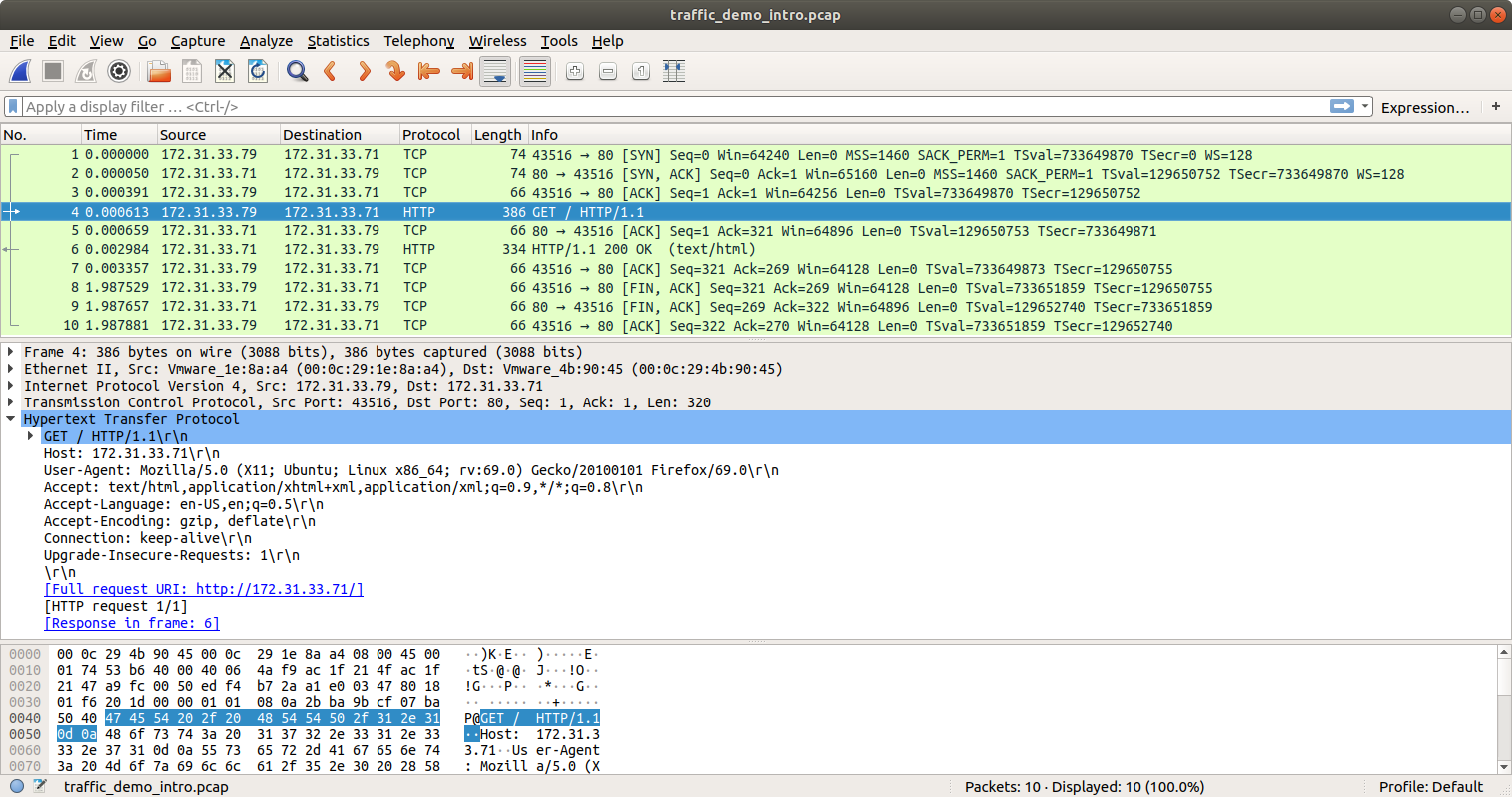Click the gray stop capture square
Image resolution: width=1512 pixels, height=797 pixels.
(53, 71)
